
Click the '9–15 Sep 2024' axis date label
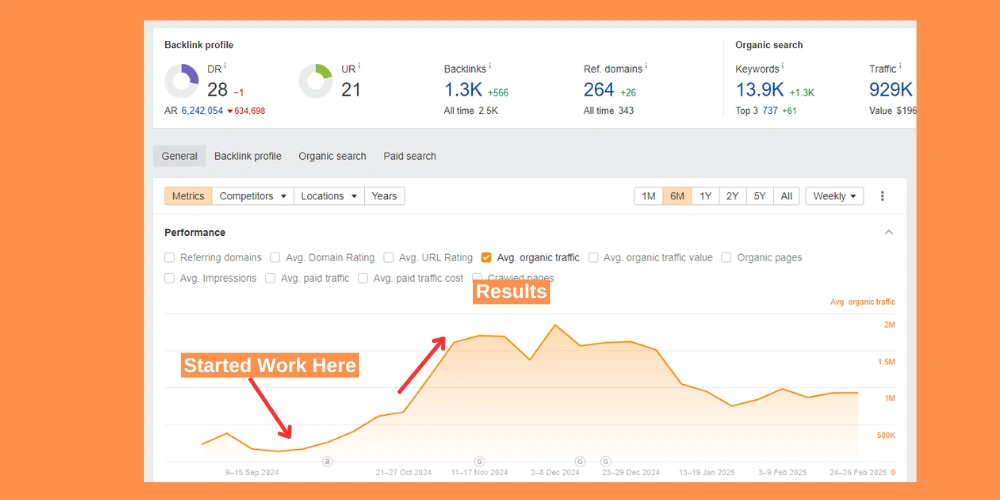tap(252, 473)
